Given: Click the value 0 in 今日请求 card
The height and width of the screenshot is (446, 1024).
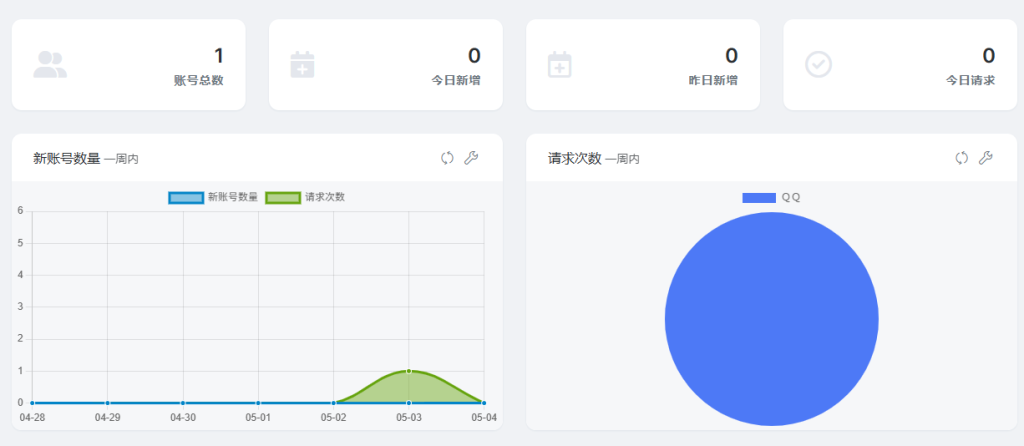Looking at the screenshot, I should click(x=989, y=56).
